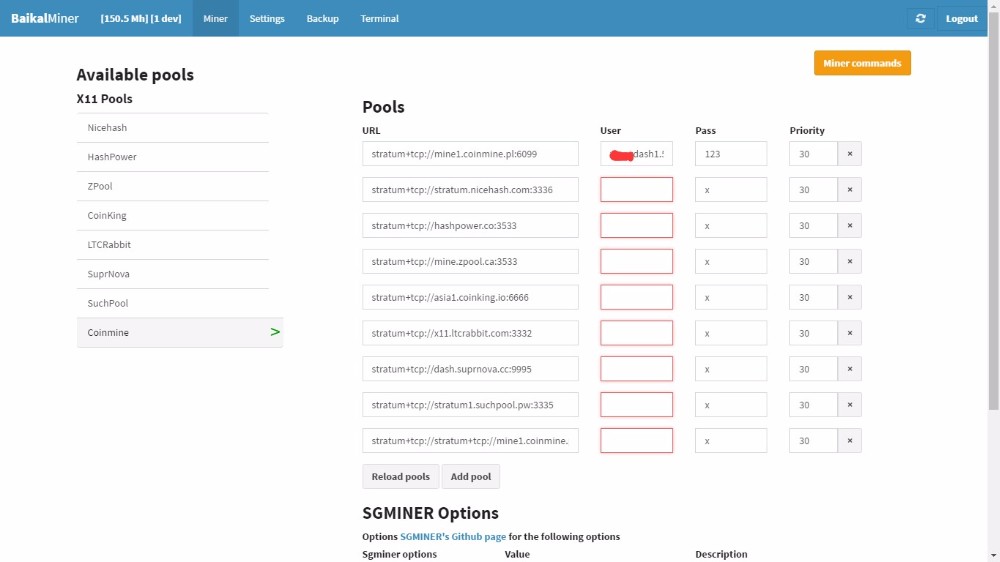Click Add pool button
The image size is (1000, 562).
[x=471, y=477]
